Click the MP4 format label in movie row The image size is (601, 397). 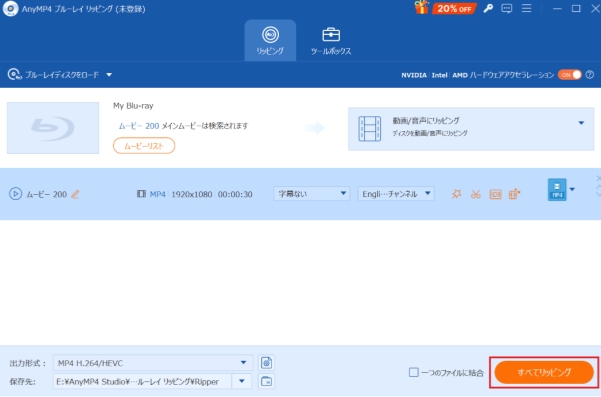pyautogui.click(x=158, y=194)
